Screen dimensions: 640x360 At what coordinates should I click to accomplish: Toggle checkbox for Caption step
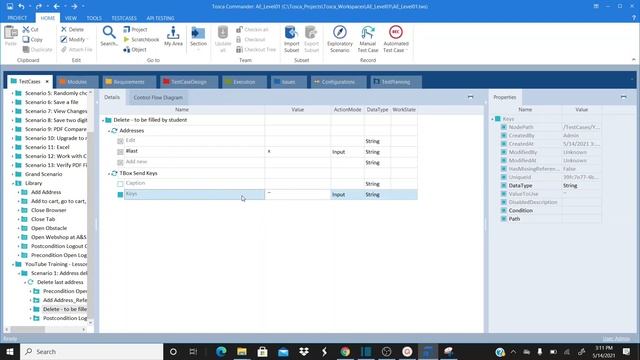pos(120,184)
